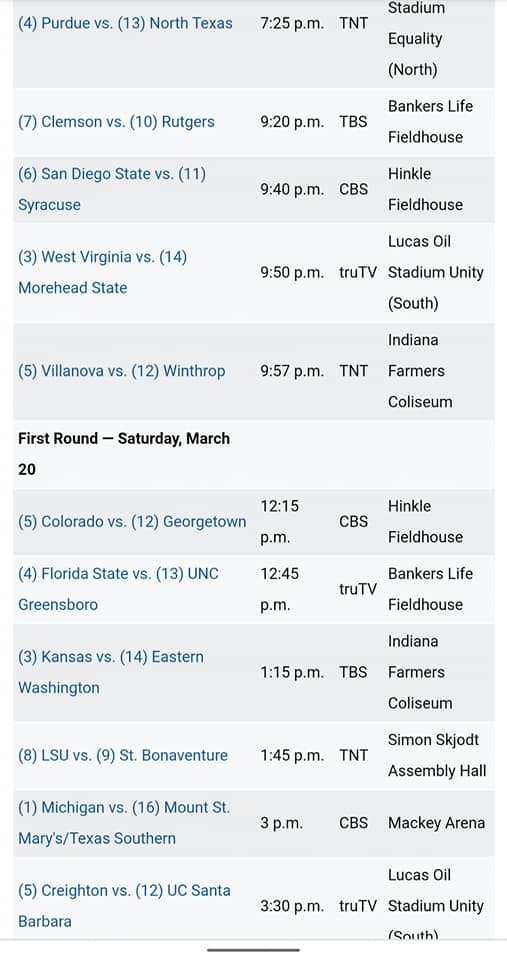
Task: Open Villanova vs. Winthrop matchup link
Action: (122, 371)
